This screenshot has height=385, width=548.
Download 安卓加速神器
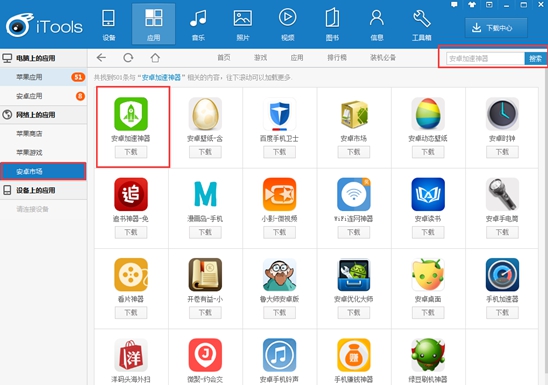pos(131,152)
